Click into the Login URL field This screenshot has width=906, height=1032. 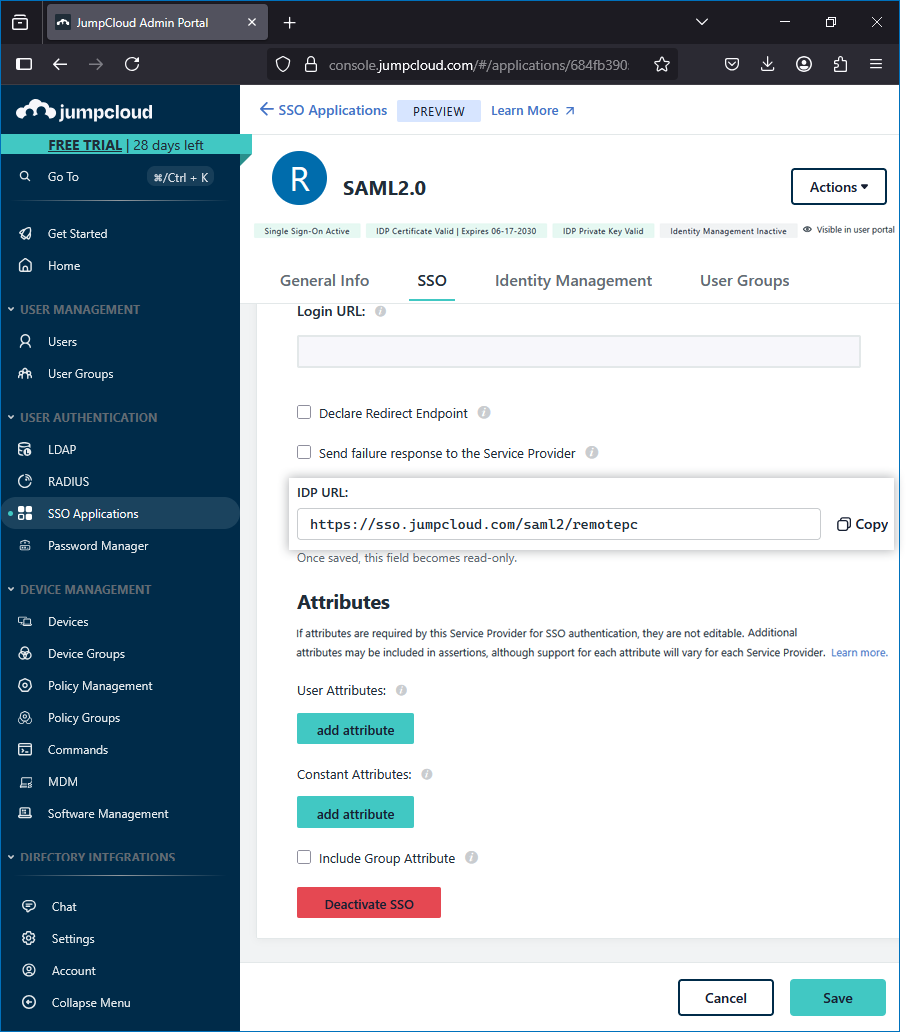pyautogui.click(x=578, y=352)
